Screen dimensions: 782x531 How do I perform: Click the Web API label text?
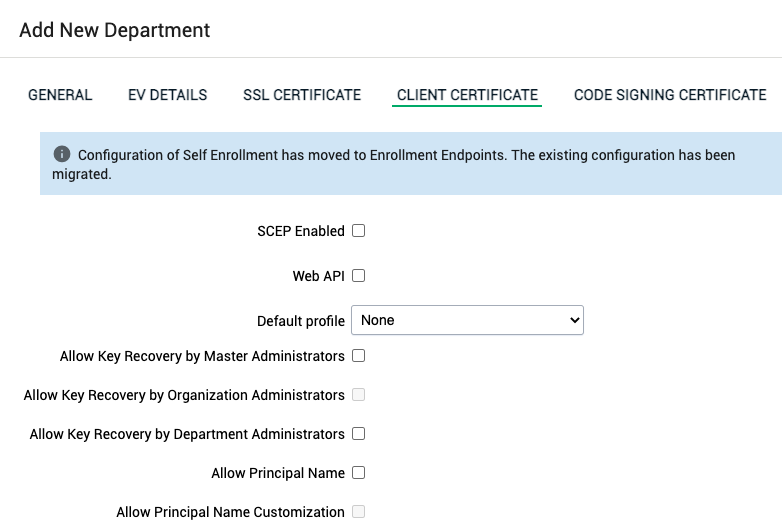pyautogui.click(x=318, y=276)
